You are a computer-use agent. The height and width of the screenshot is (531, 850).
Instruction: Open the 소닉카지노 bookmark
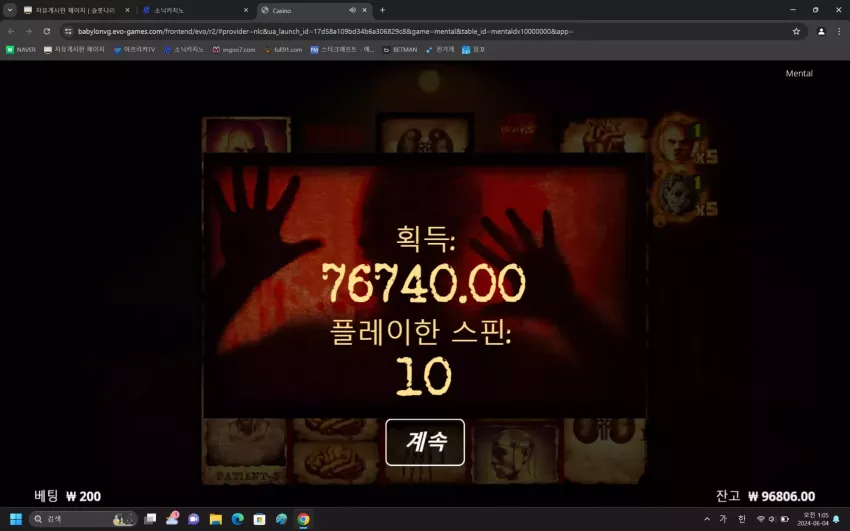point(184,49)
